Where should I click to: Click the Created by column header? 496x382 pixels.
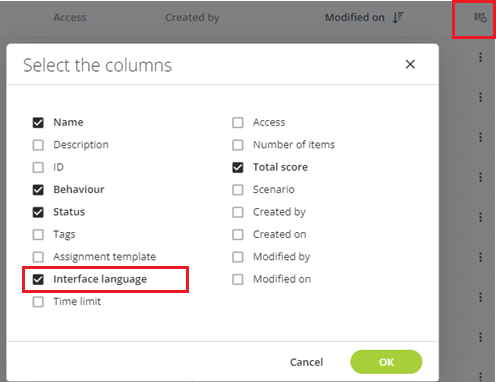click(x=192, y=17)
